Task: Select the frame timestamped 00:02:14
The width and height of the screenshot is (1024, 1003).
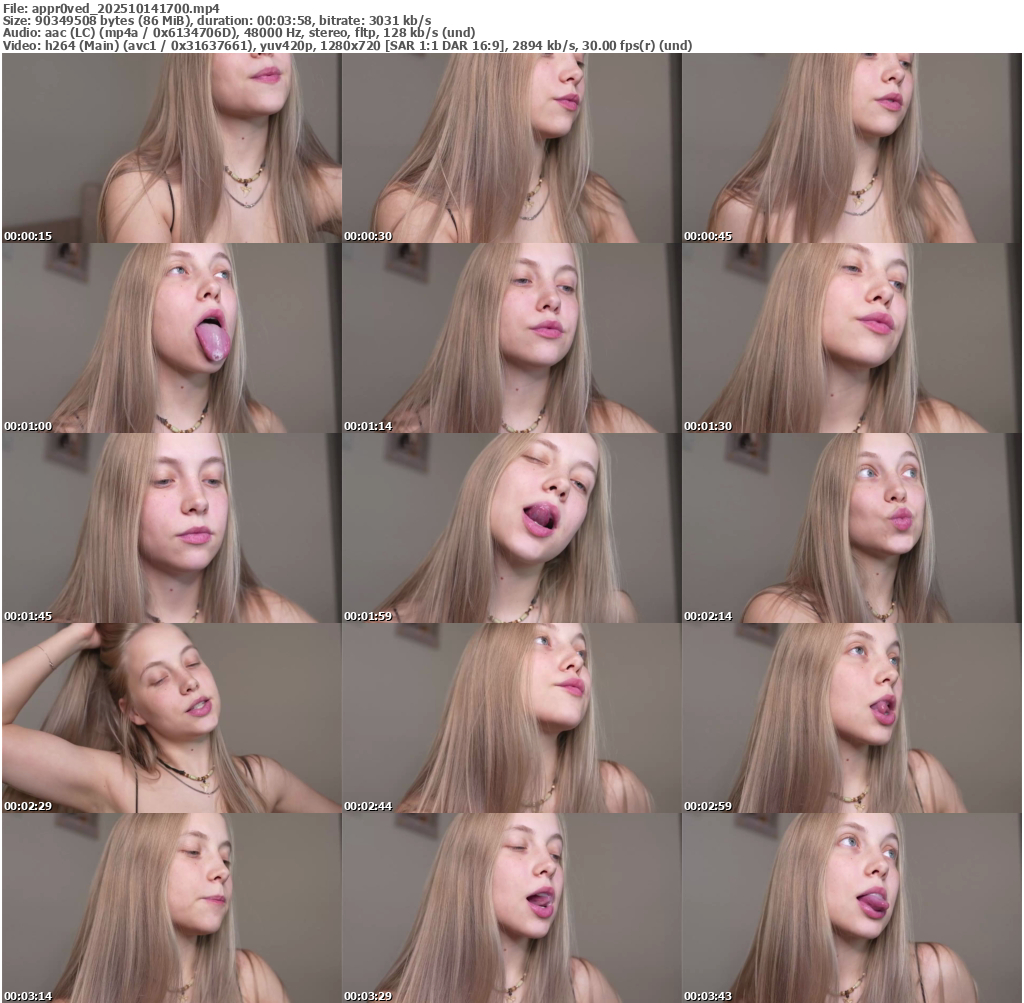Action: (x=851, y=528)
